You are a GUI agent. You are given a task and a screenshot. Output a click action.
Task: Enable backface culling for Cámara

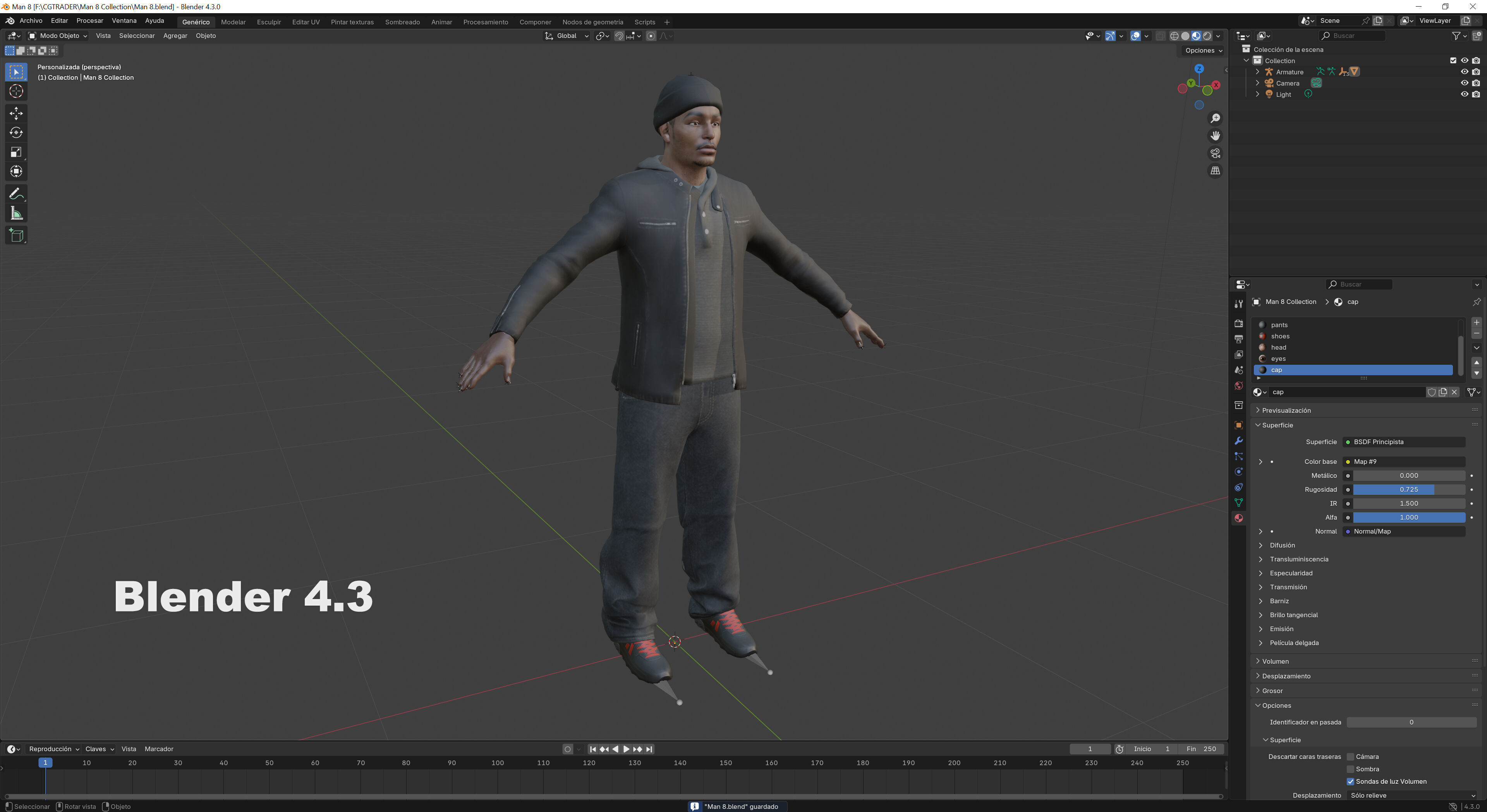click(x=1350, y=757)
